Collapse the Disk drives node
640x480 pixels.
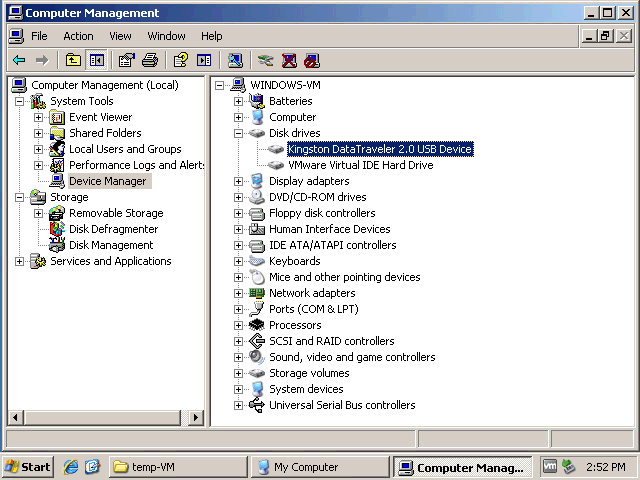coord(238,133)
